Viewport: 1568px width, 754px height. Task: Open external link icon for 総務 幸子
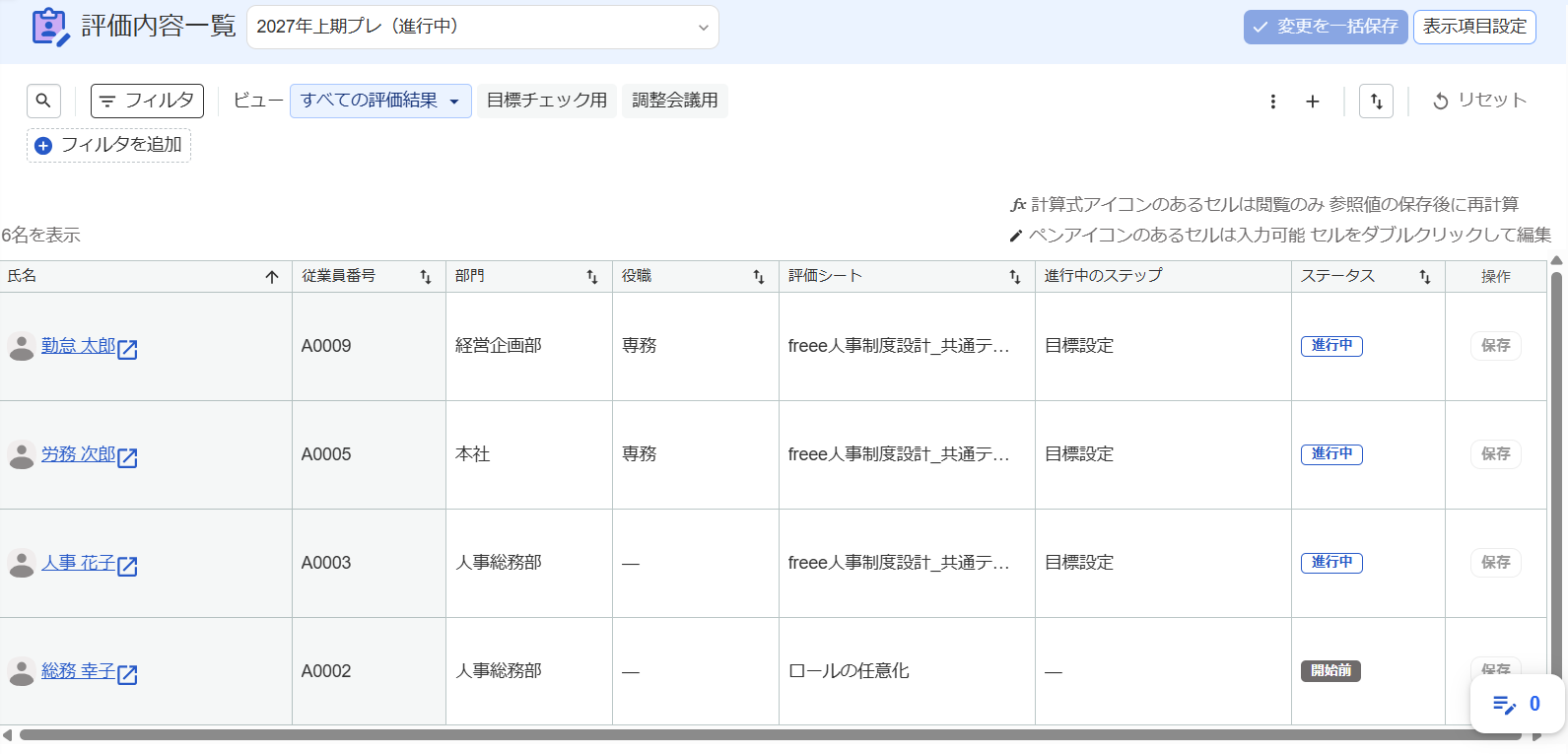click(x=127, y=674)
